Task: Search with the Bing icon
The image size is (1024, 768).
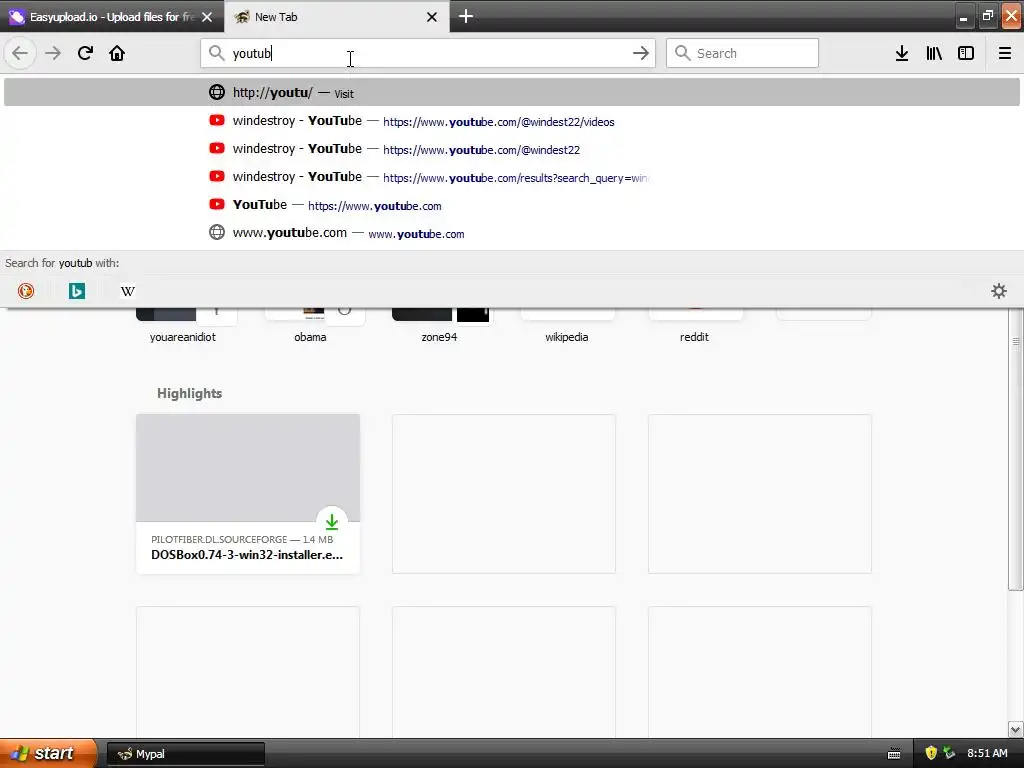Action: (77, 291)
